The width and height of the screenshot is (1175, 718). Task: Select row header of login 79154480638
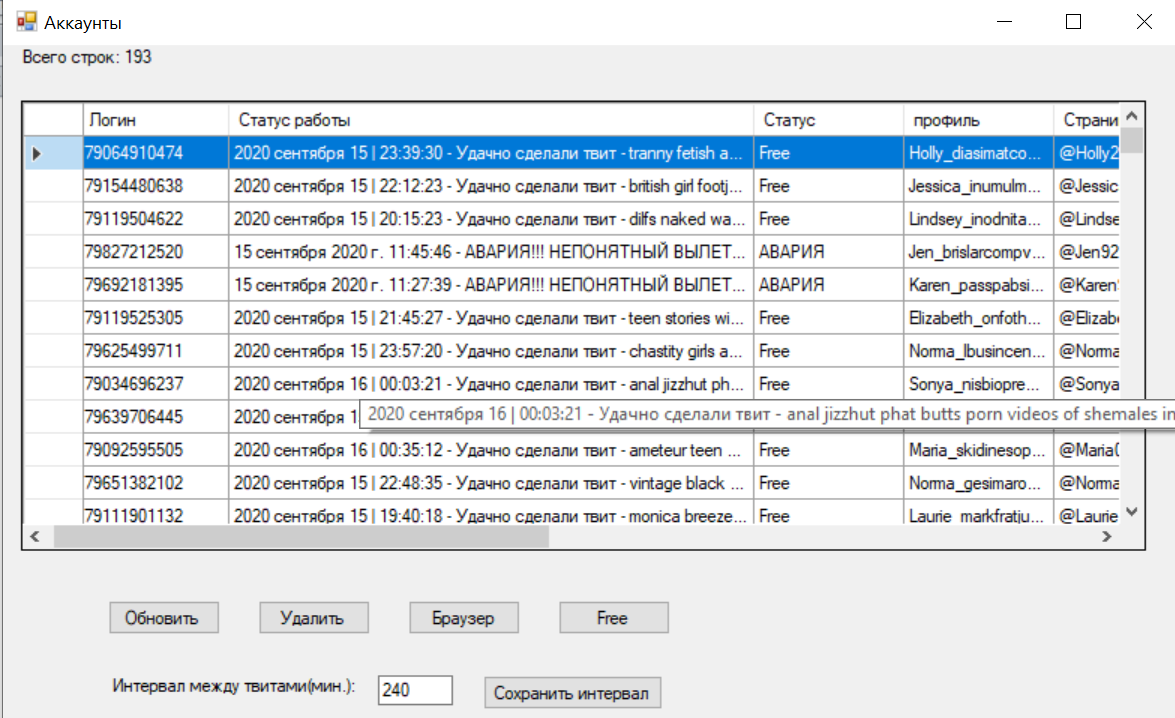click(x=52, y=186)
